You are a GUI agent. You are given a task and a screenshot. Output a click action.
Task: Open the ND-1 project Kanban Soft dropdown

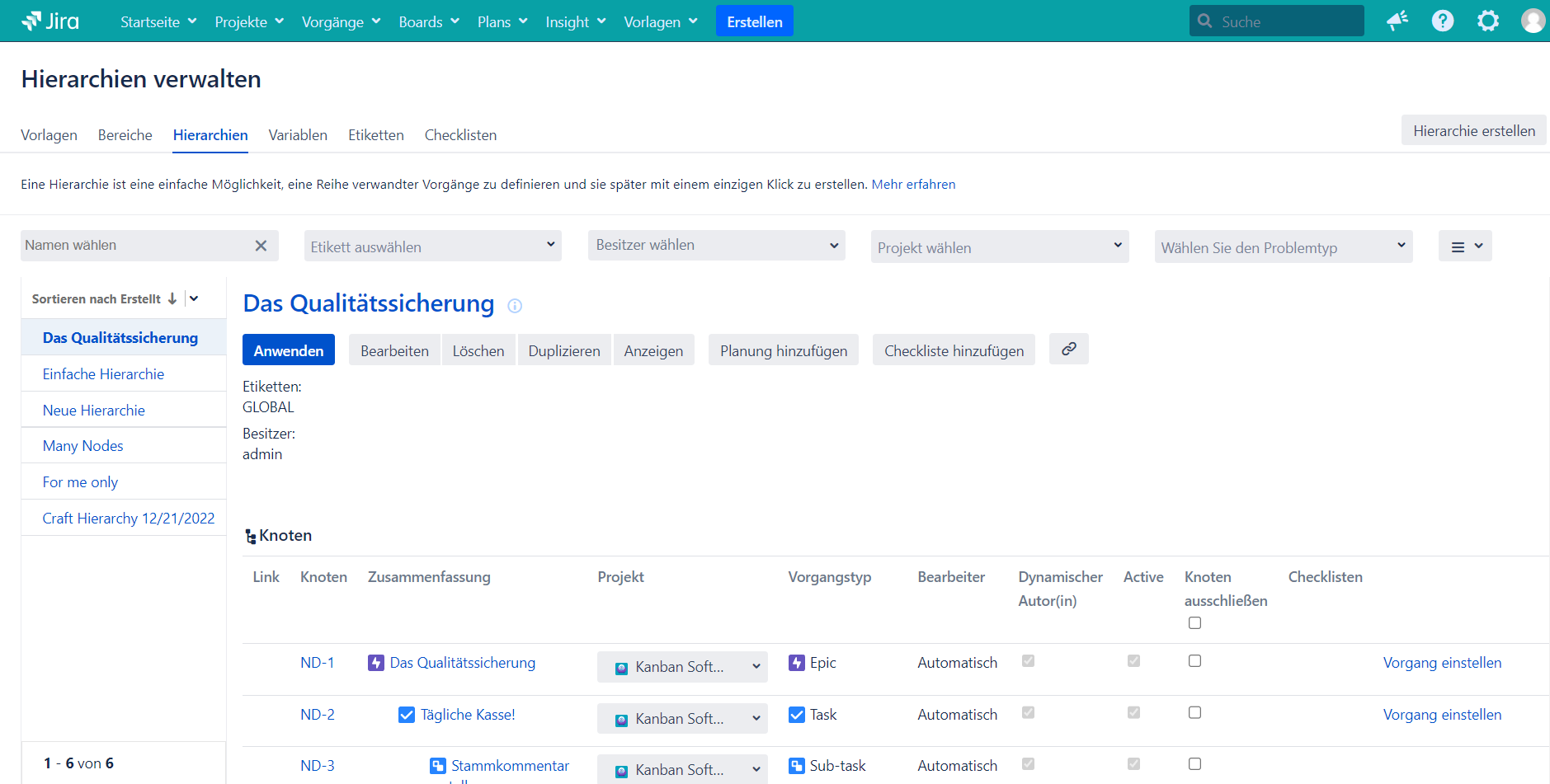681,667
